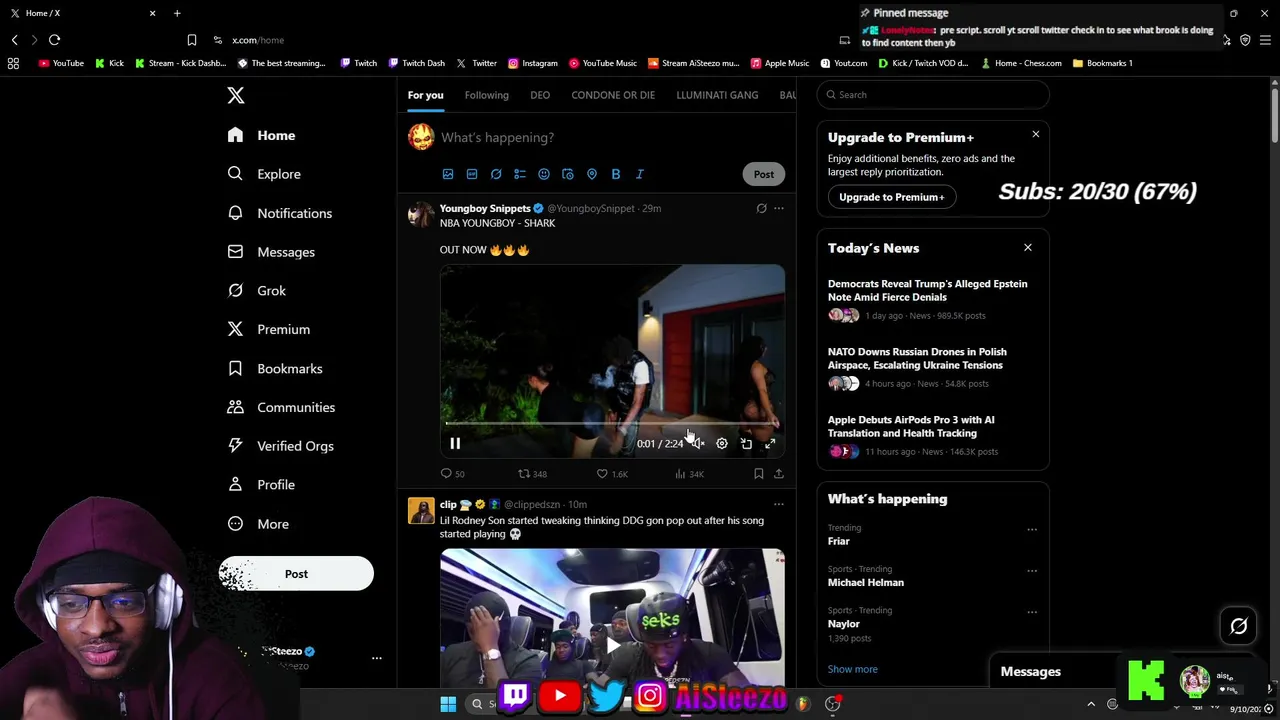Click the Profile person icon
Image resolution: width=1280 pixels, height=720 pixels.
(x=235, y=485)
